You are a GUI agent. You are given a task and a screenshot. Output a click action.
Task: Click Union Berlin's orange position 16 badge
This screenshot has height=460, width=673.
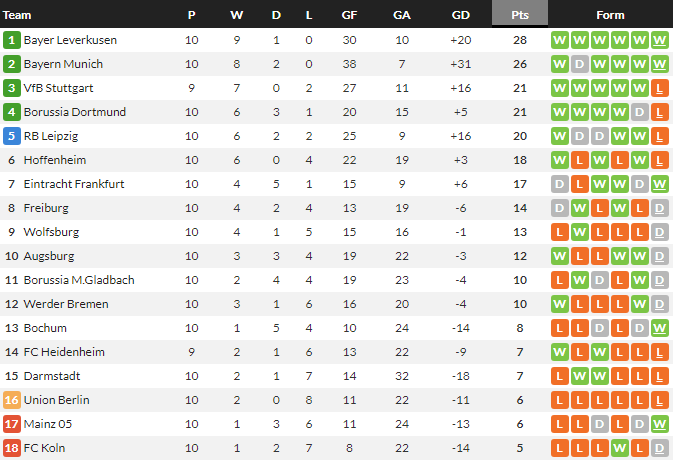(x=12, y=400)
